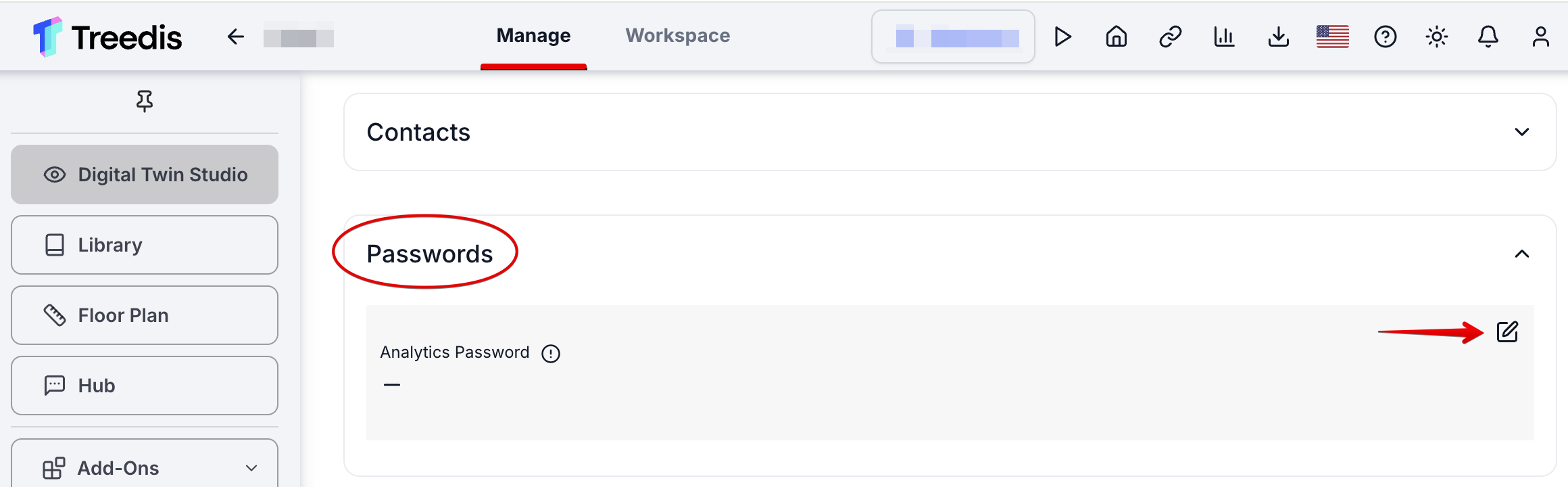Edit the Analytics Password
This screenshot has height=487, width=1568.
(x=1507, y=332)
